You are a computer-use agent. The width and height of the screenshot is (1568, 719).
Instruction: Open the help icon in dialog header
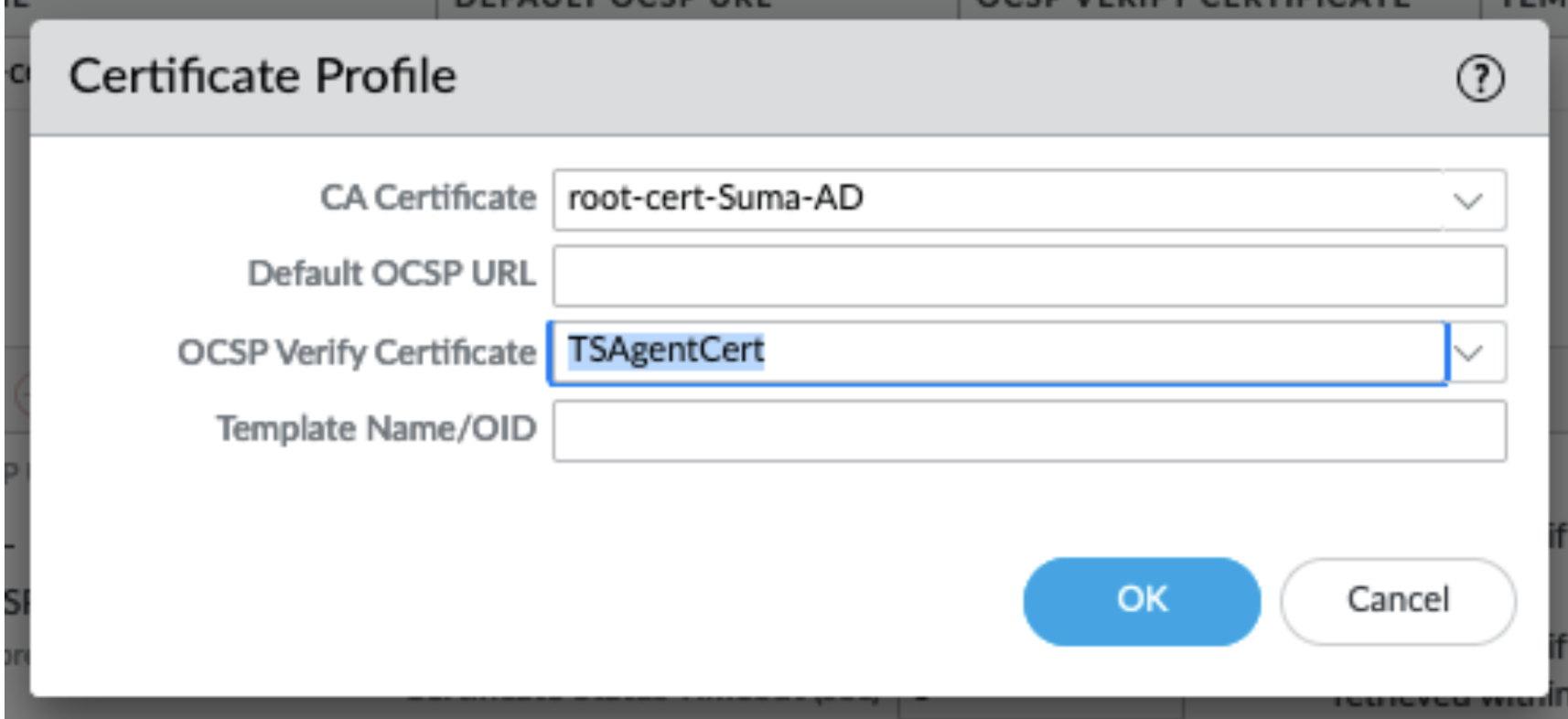tap(1479, 79)
